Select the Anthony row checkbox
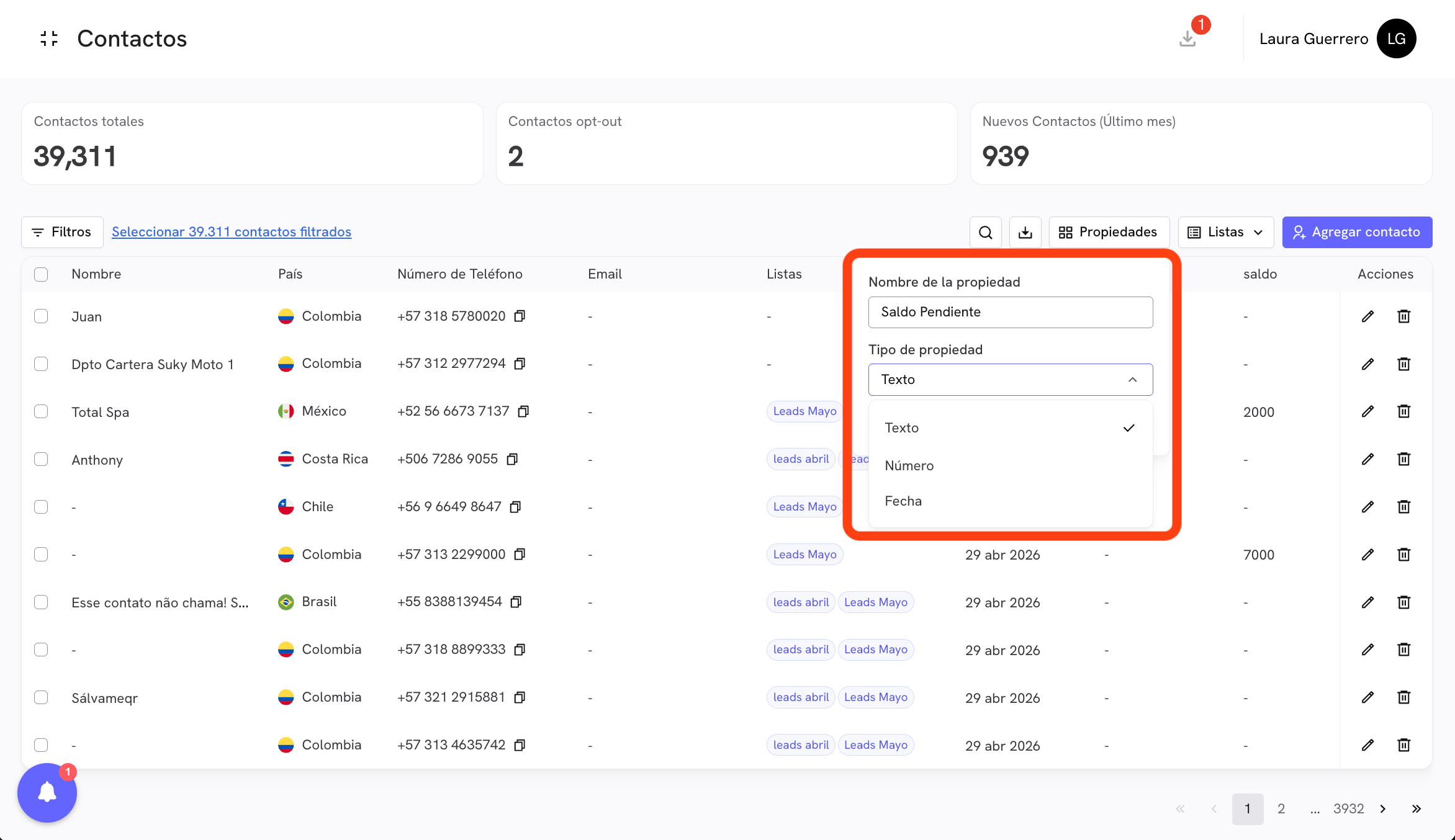 pyautogui.click(x=41, y=459)
